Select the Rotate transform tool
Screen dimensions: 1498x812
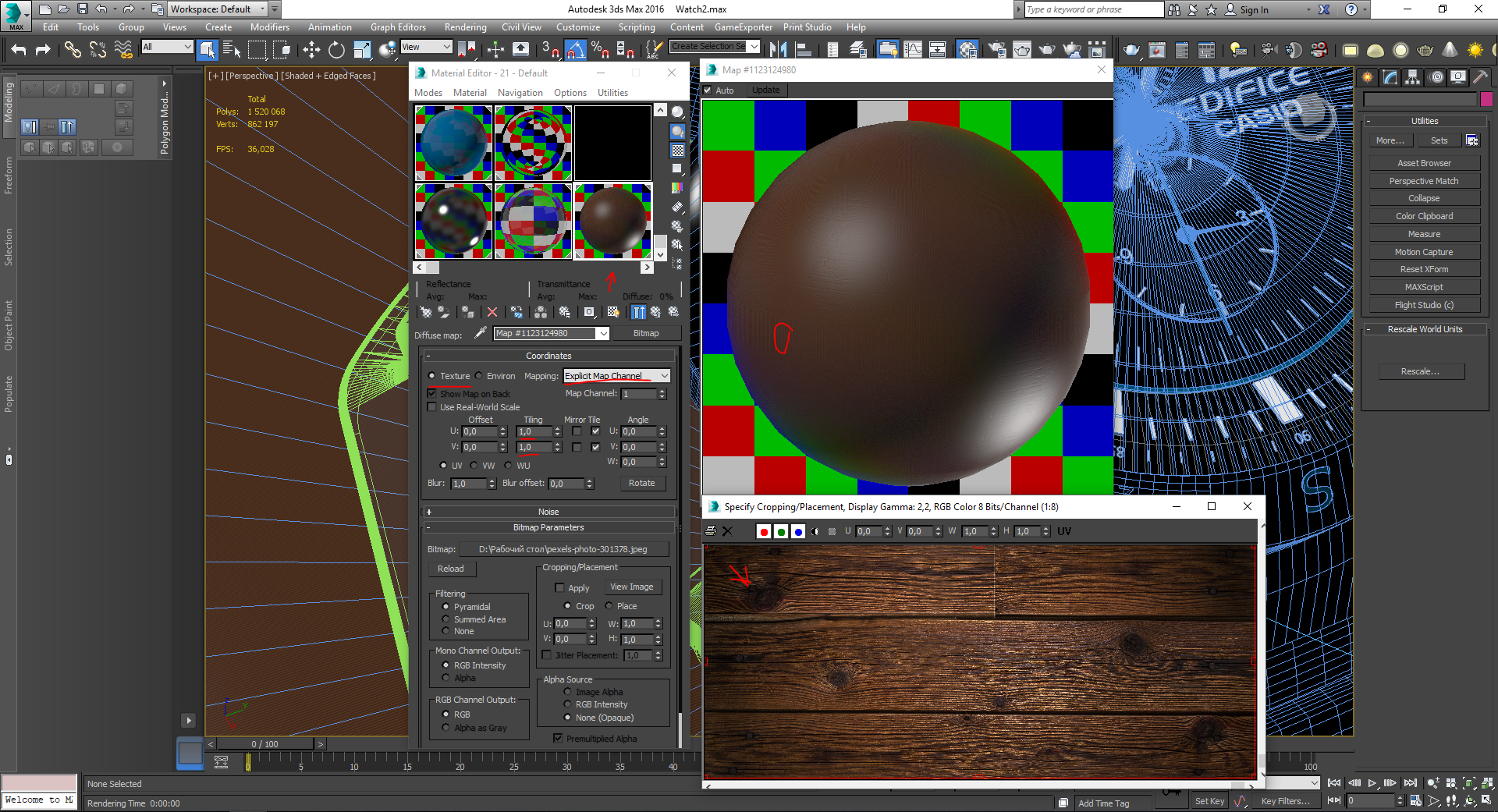click(336, 50)
